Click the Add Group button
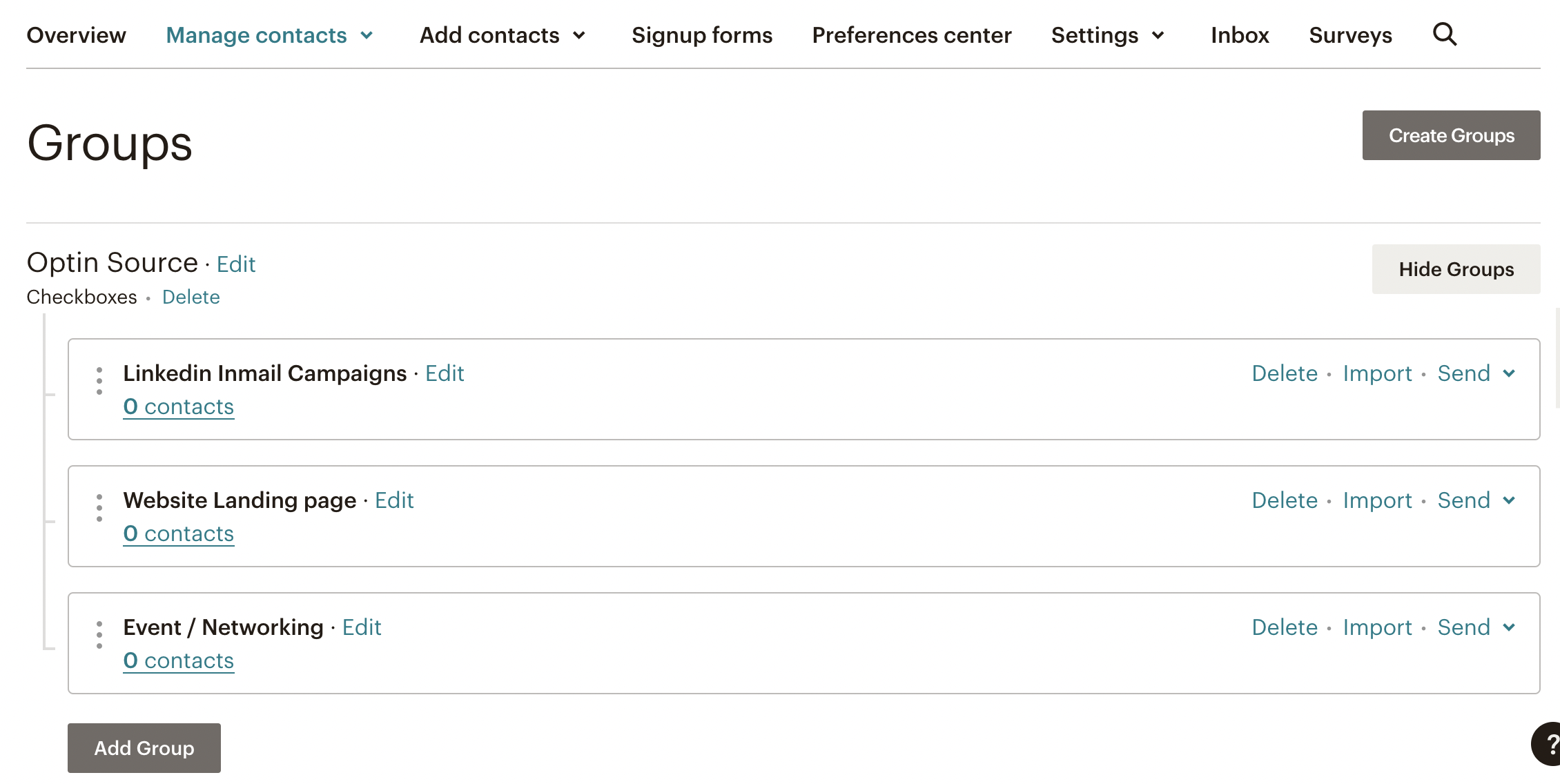Screen dimensions: 1560x784 pos(144,748)
